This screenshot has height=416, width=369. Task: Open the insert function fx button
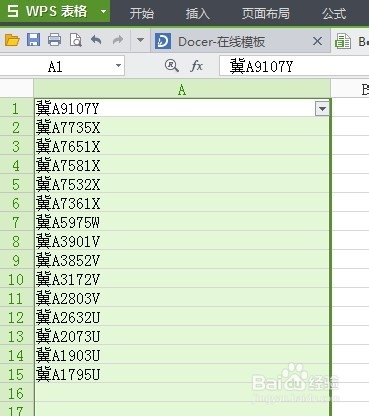196,66
